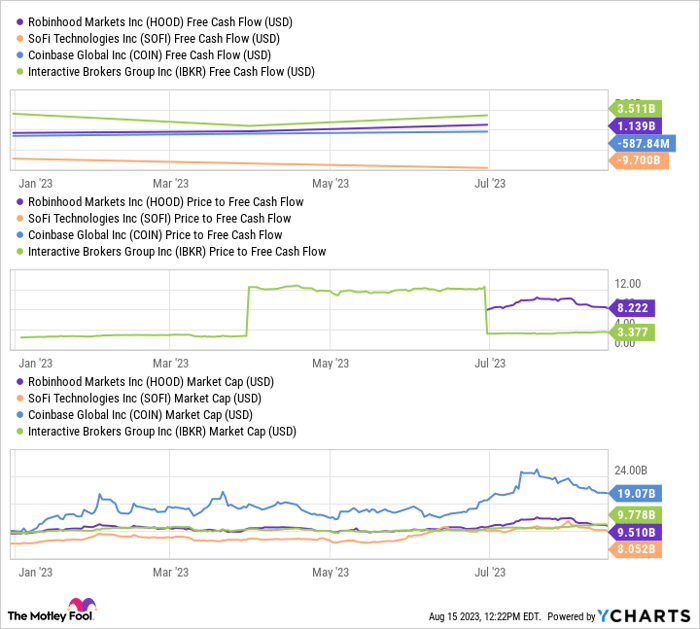Click the Coinbase Price to Free Cash Flow label
This screenshot has height=629, width=700.
(x=155, y=235)
